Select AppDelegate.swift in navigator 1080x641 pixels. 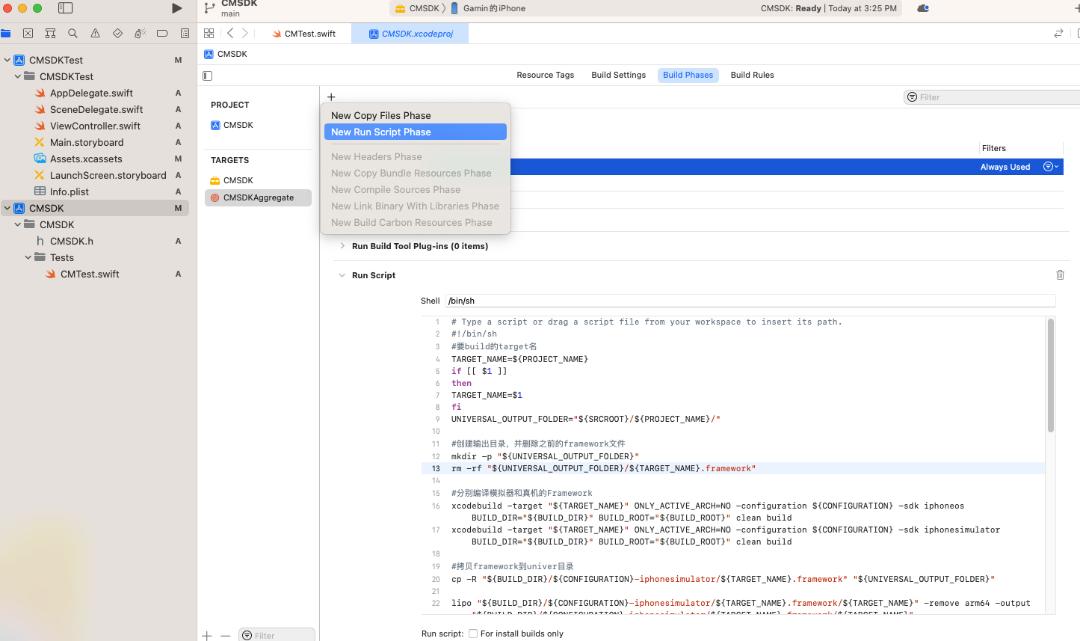91,93
